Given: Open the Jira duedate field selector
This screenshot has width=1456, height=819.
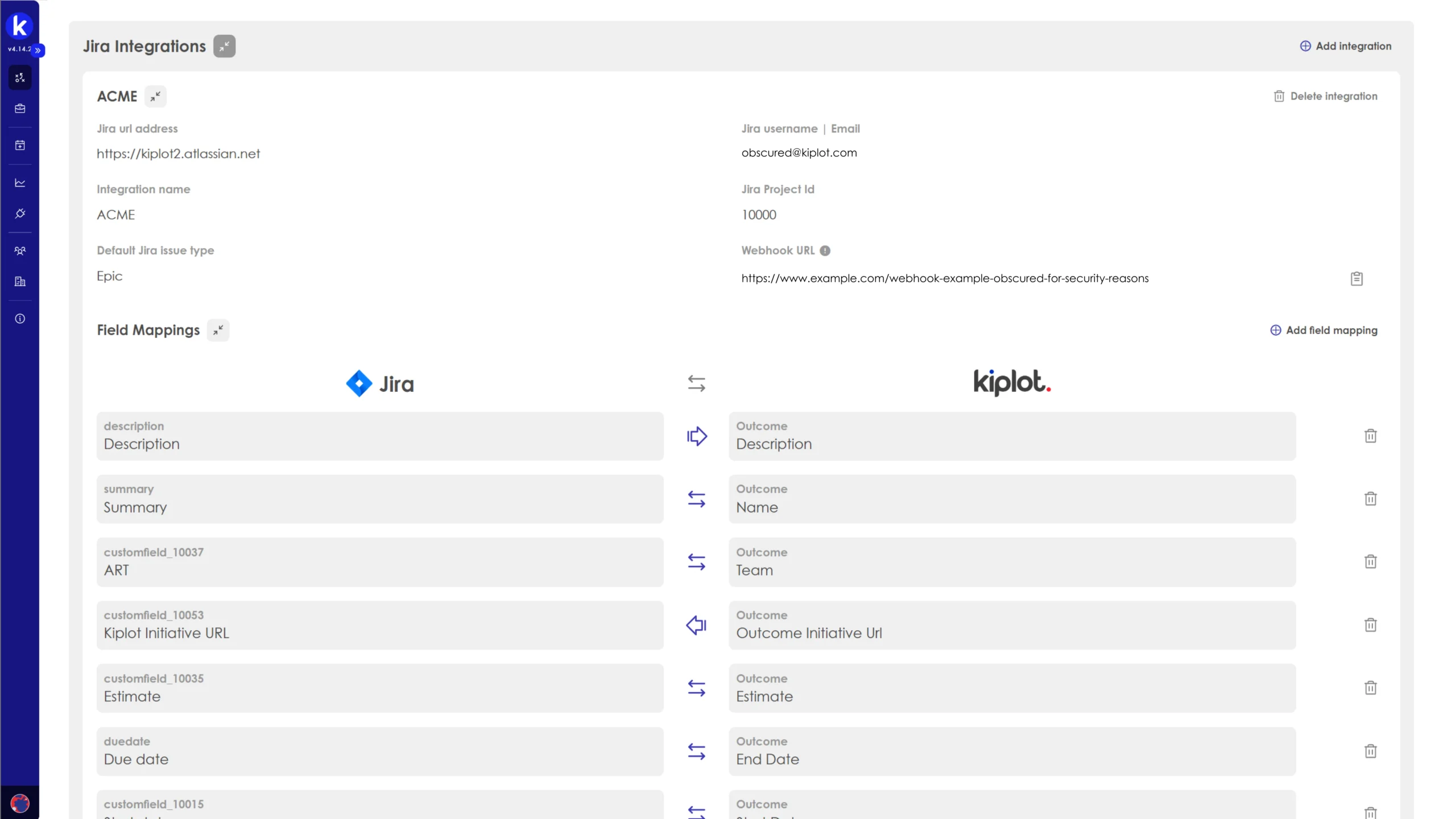Looking at the screenshot, I should pyautogui.click(x=380, y=751).
